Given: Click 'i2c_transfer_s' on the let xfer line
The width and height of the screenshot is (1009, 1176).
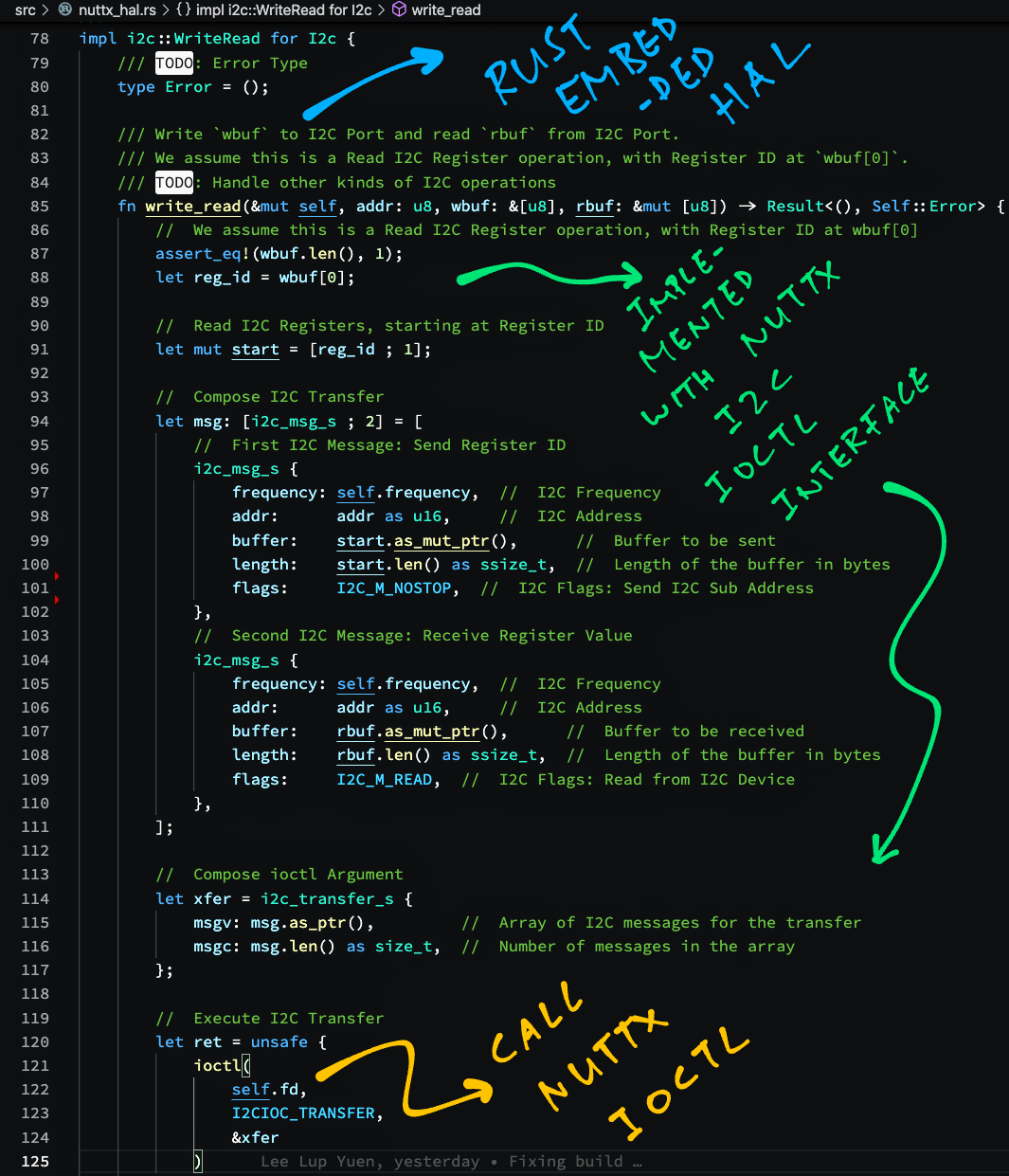Looking at the screenshot, I should [327, 898].
